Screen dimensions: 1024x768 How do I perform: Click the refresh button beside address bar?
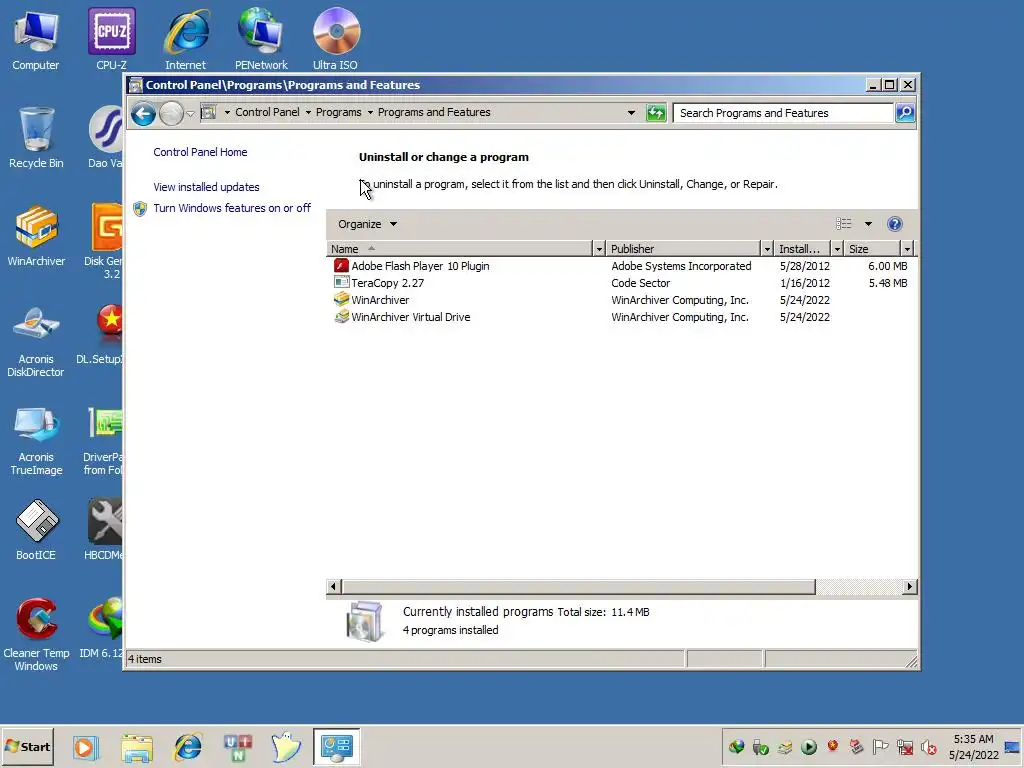pos(656,113)
